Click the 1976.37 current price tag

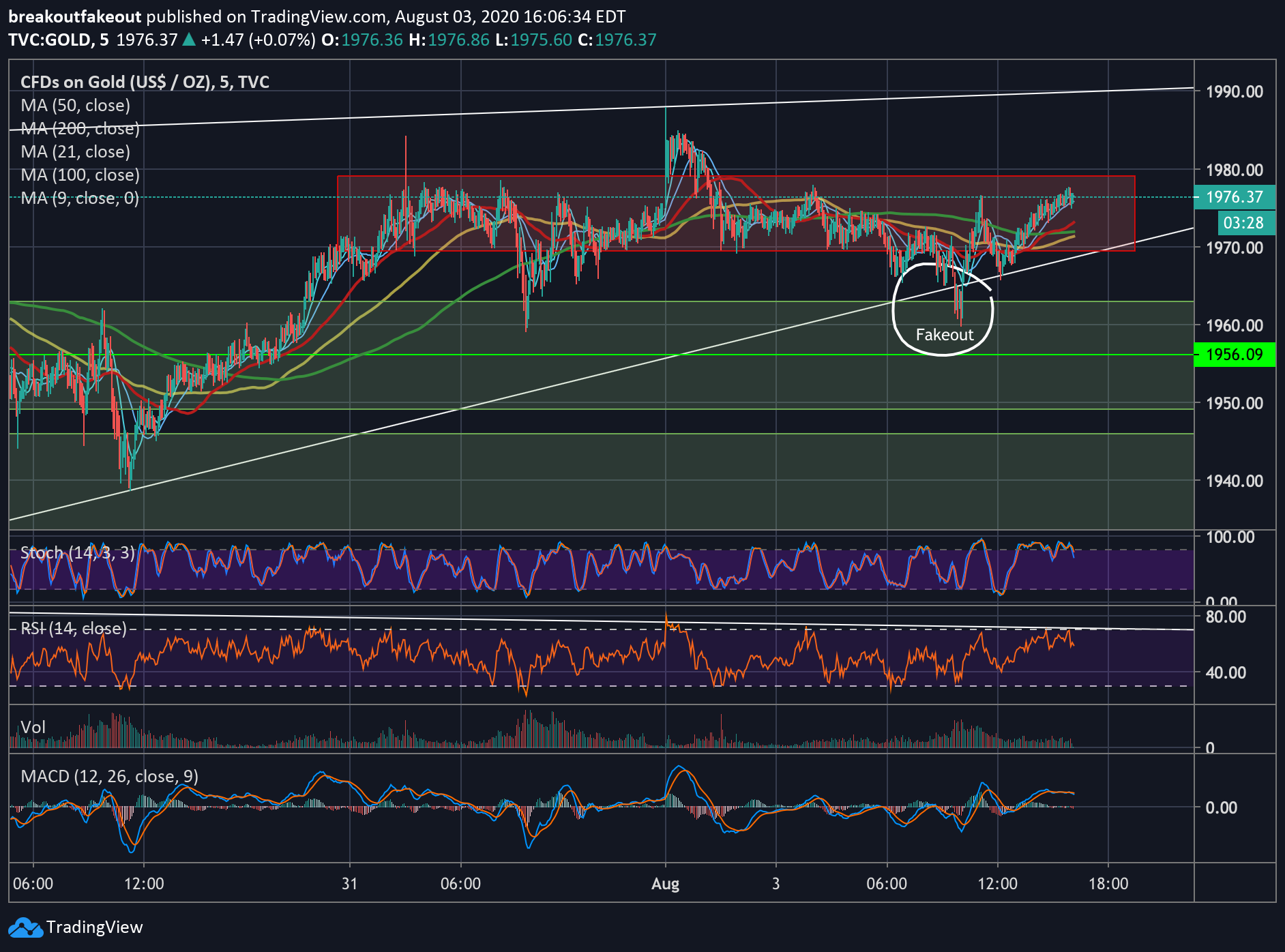(1235, 197)
